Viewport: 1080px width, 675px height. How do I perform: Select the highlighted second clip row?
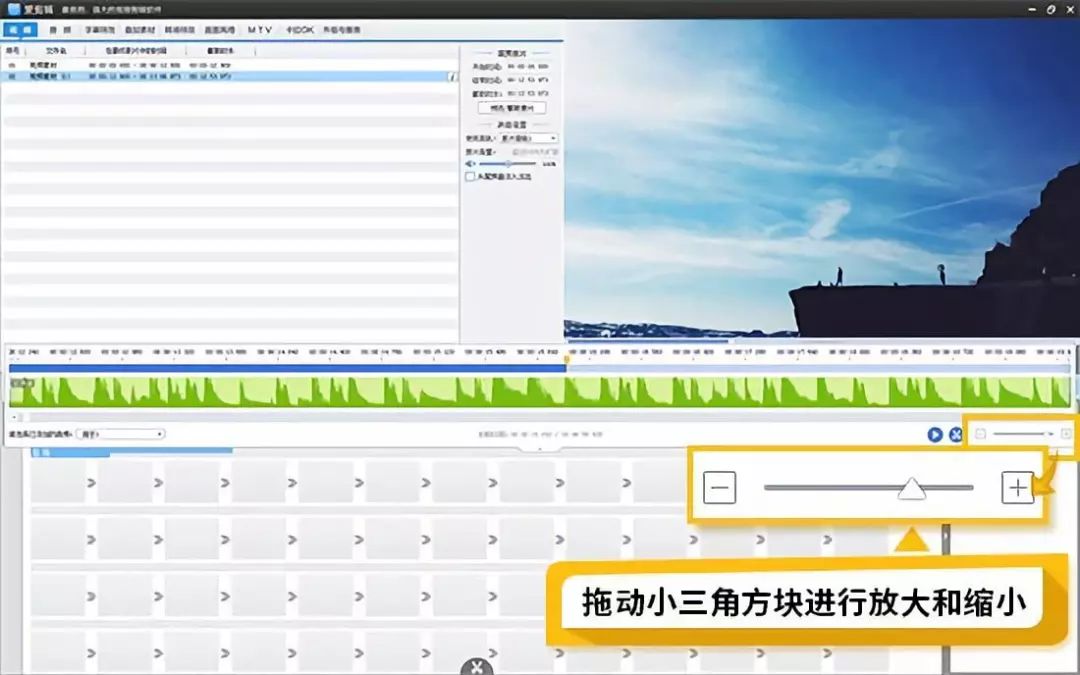pos(230,76)
